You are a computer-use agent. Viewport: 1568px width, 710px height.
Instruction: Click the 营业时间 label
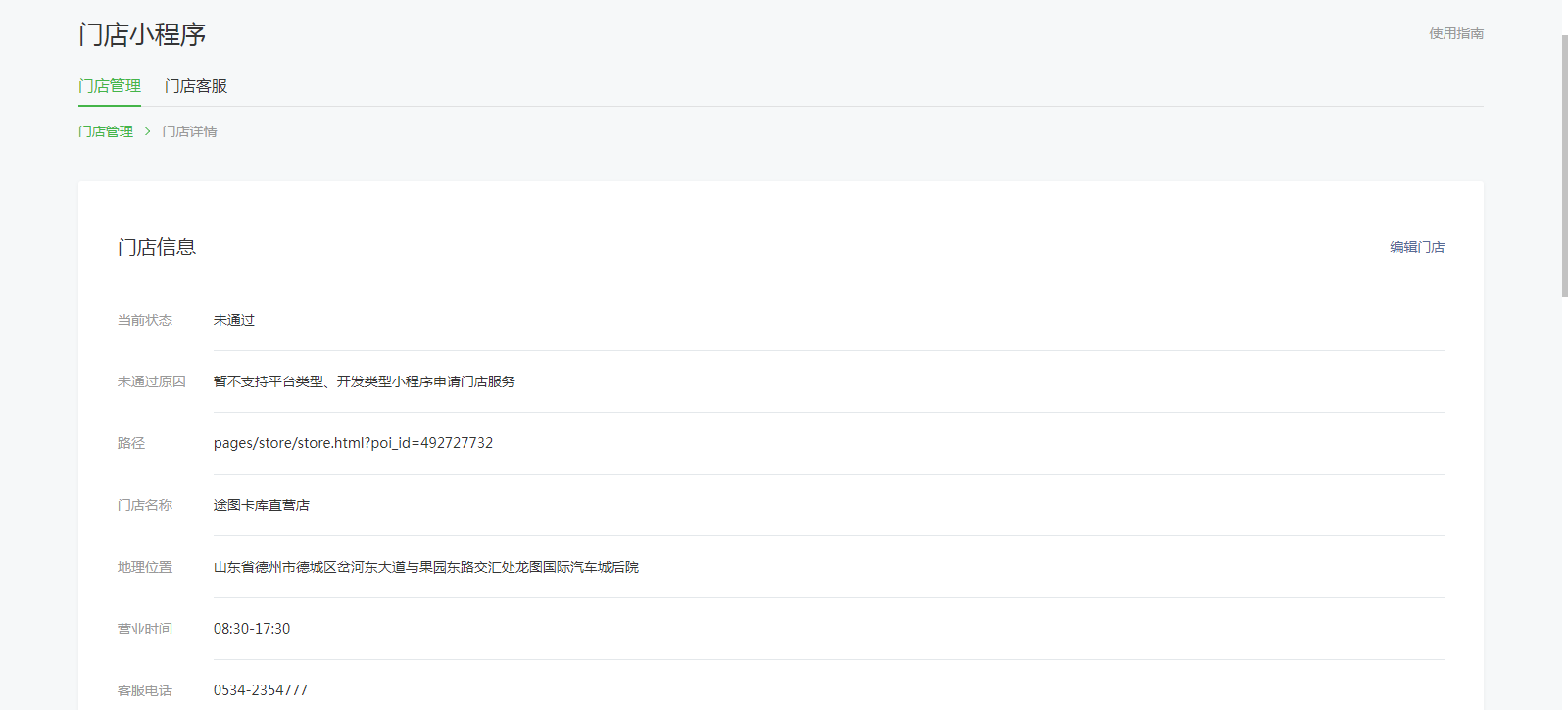tap(145, 629)
